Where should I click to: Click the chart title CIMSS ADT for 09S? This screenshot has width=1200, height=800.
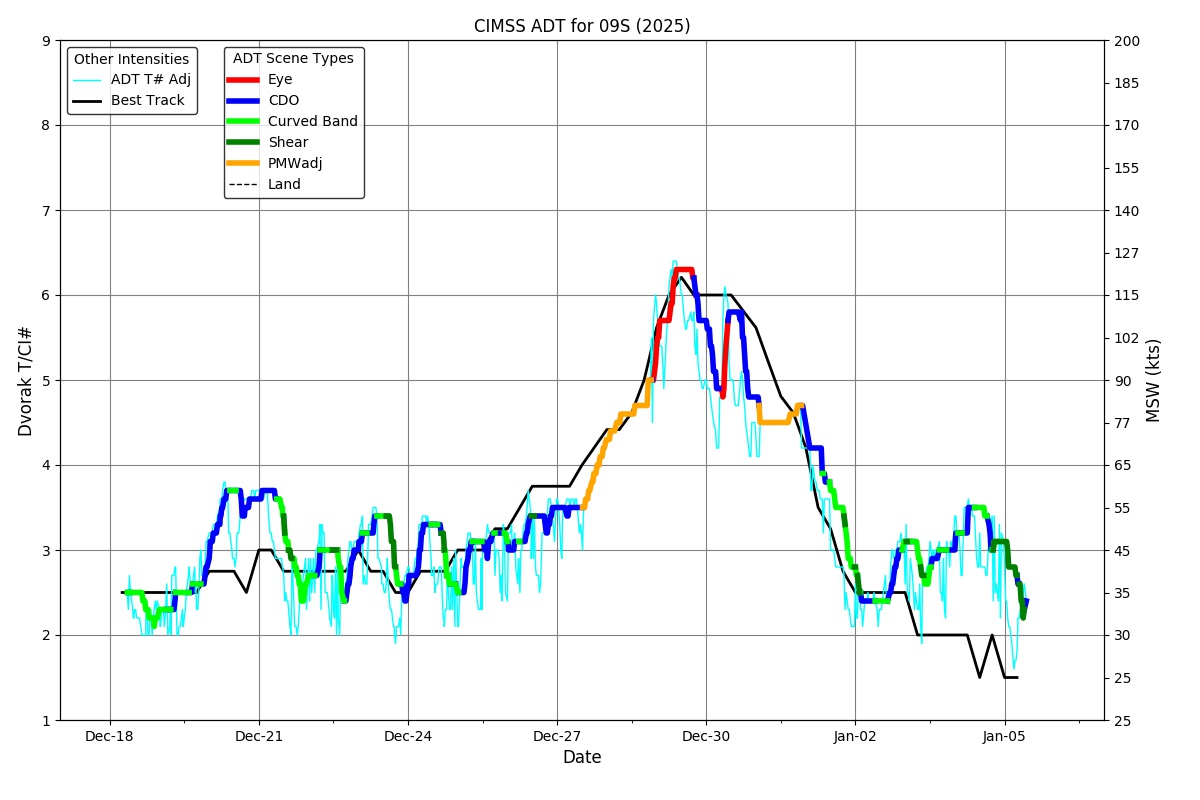tap(582, 26)
